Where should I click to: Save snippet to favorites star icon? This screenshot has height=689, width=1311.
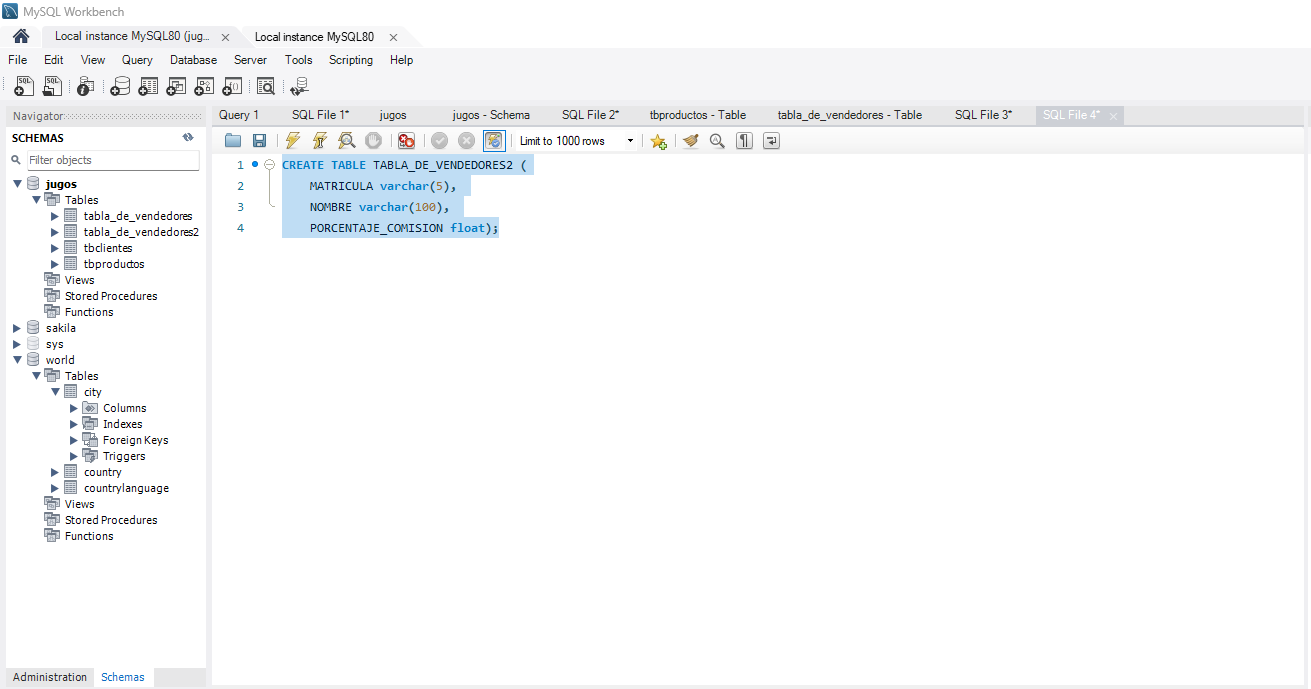658,141
